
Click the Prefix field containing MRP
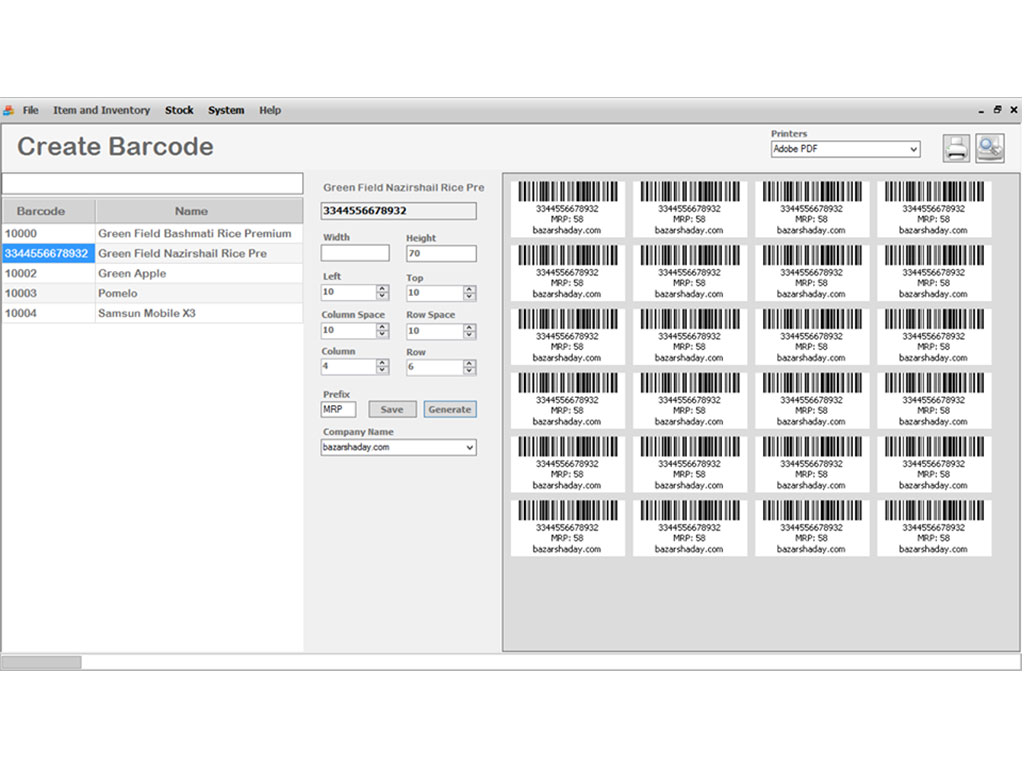point(338,409)
